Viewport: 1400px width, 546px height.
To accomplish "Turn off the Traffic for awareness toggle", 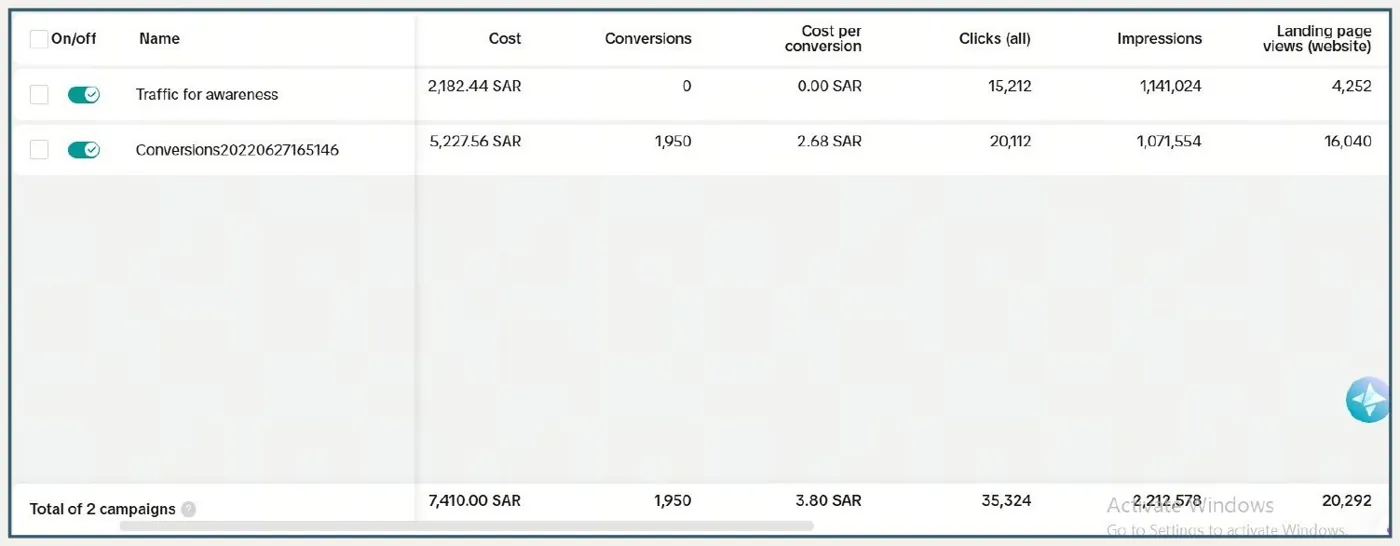I will pyautogui.click(x=84, y=94).
